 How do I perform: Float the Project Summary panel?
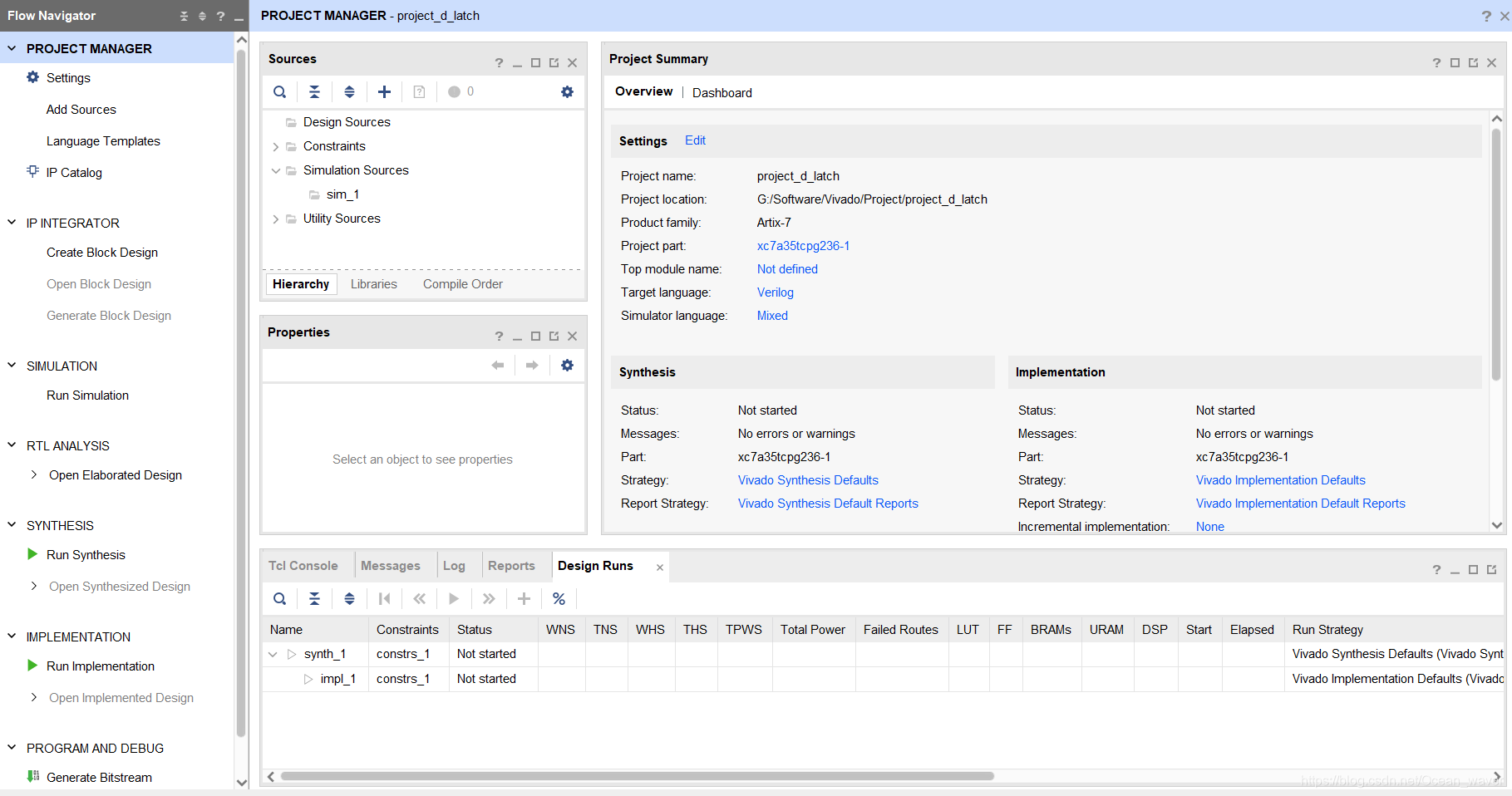[x=1473, y=63]
